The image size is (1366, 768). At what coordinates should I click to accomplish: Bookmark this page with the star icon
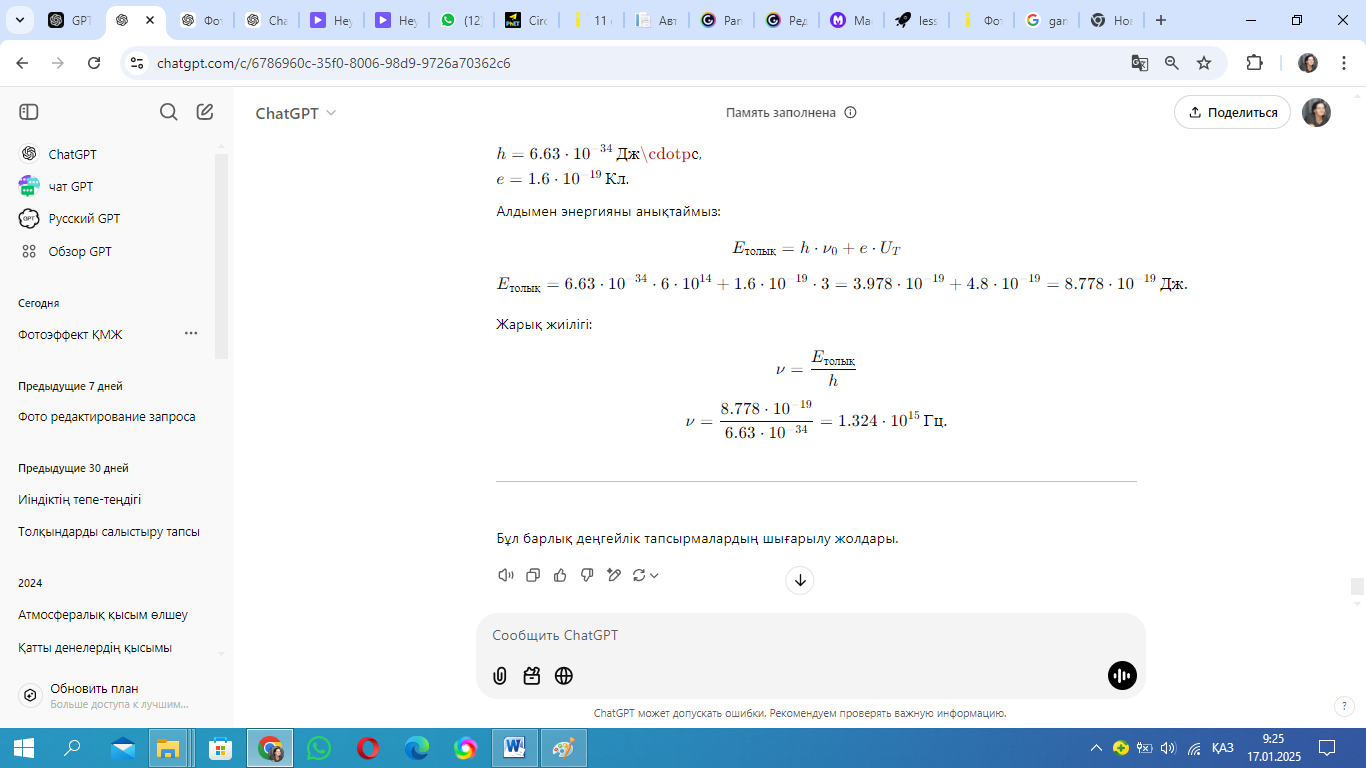coord(1204,63)
